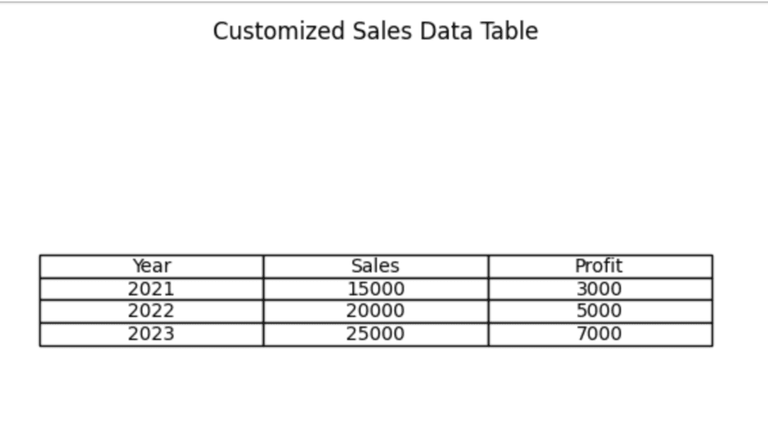Image resolution: width=768 pixels, height=422 pixels.
Task: Click the Profit column header cell
Action: pyautogui.click(x=599, y=266)
